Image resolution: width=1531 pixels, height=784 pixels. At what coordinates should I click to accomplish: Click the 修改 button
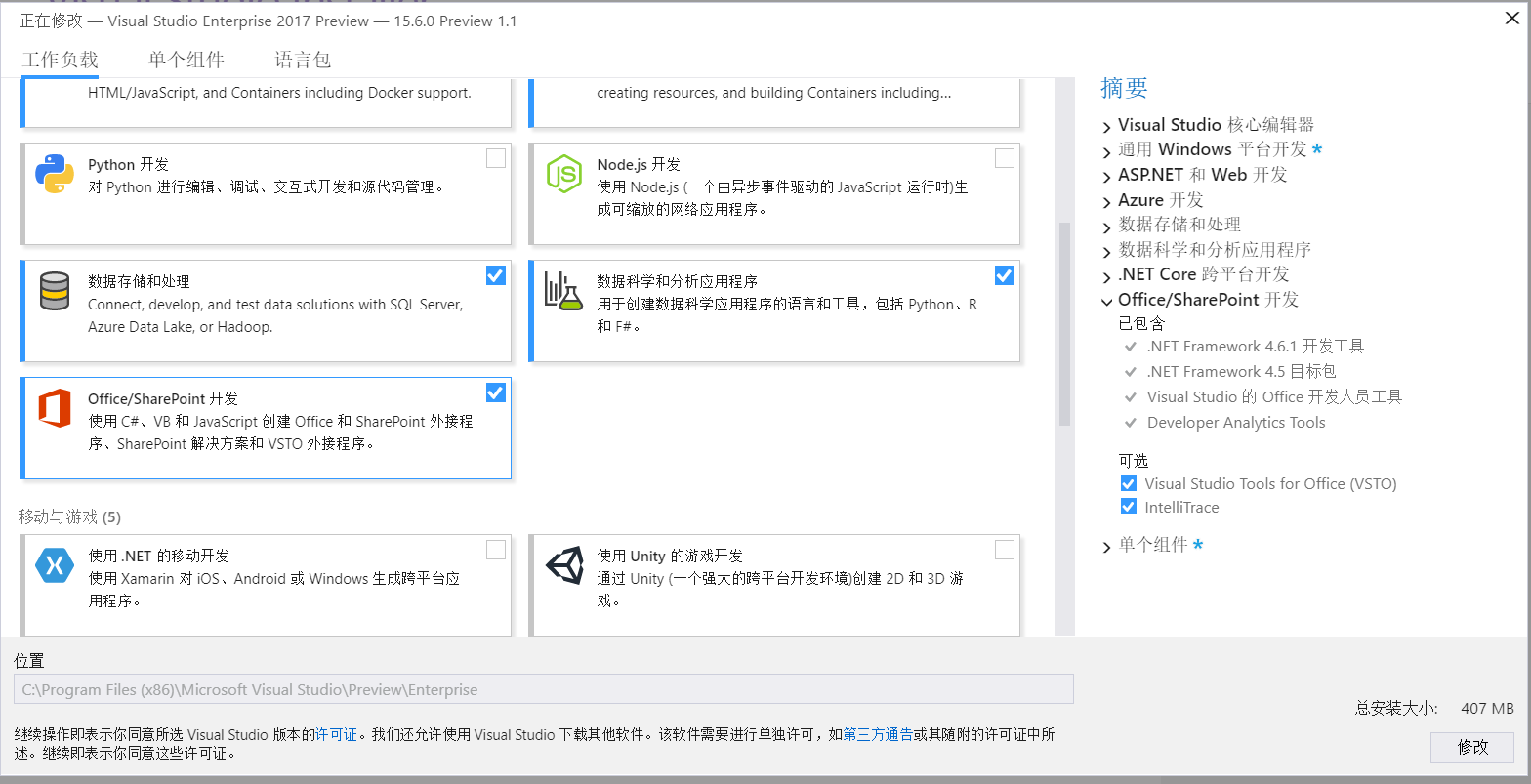[1472, 747]
